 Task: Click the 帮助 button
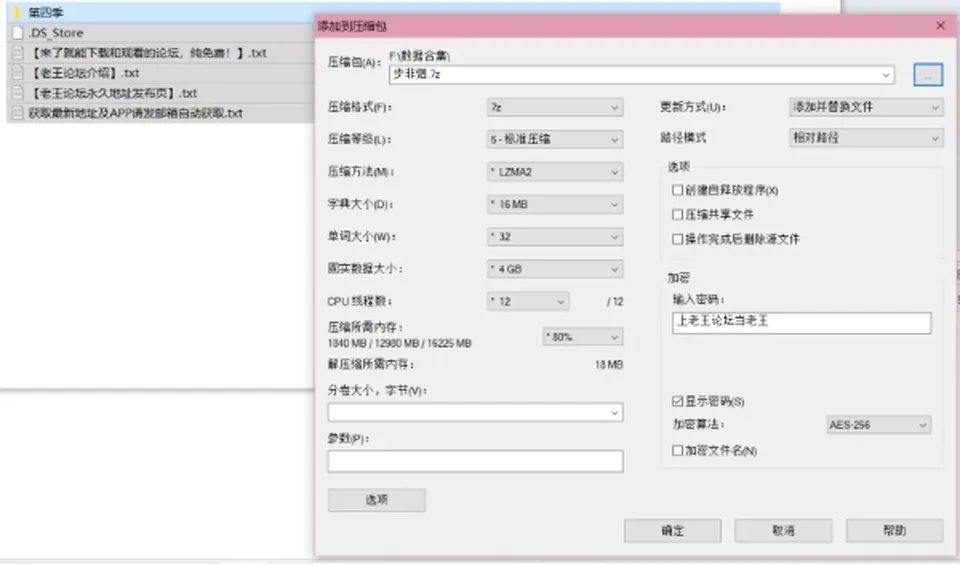pyautogui.click(x=894, y=531)
